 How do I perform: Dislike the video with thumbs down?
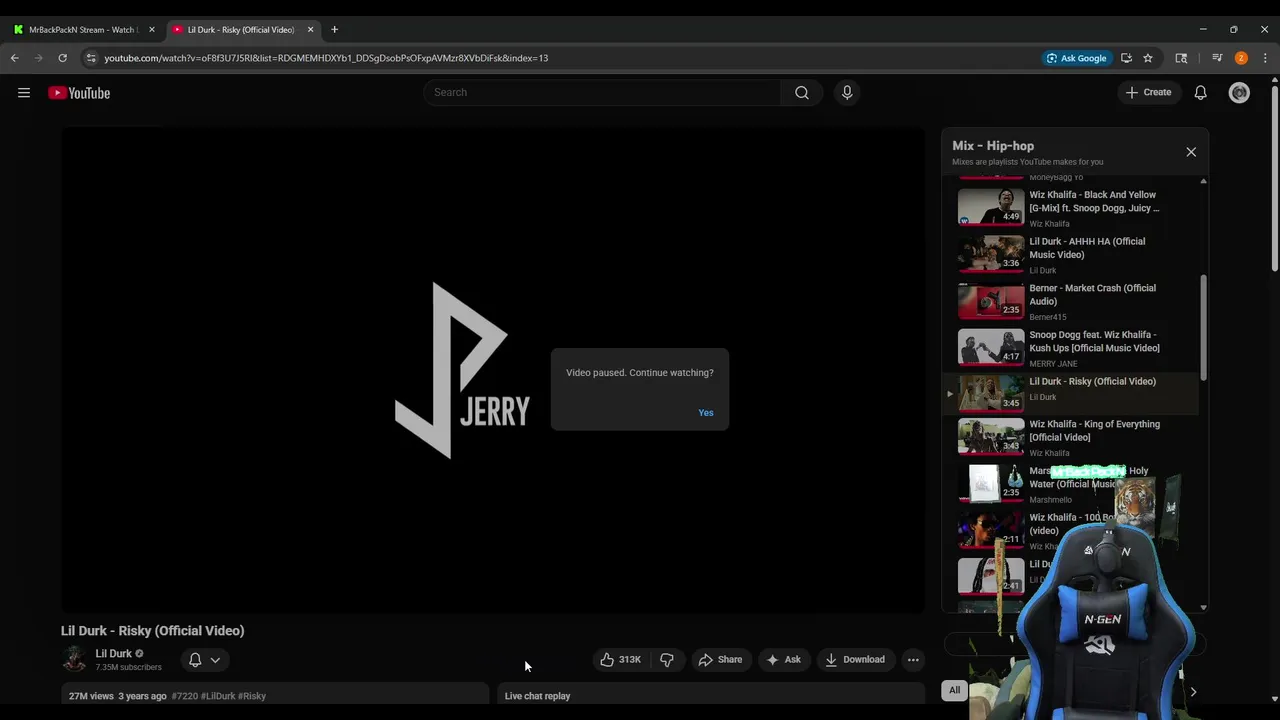(667, 660)
